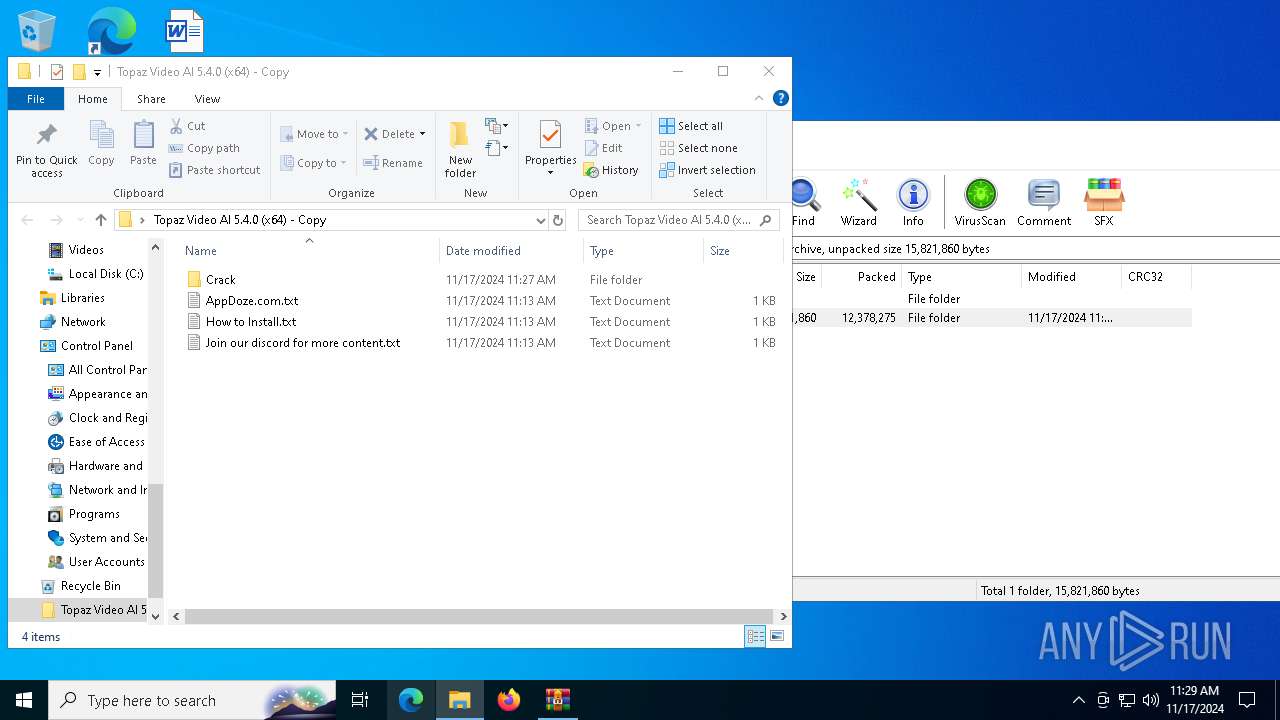Screen dimensions: 1280x720
Task: Select Control Panel in navigation pane
Action: (96, 346)
